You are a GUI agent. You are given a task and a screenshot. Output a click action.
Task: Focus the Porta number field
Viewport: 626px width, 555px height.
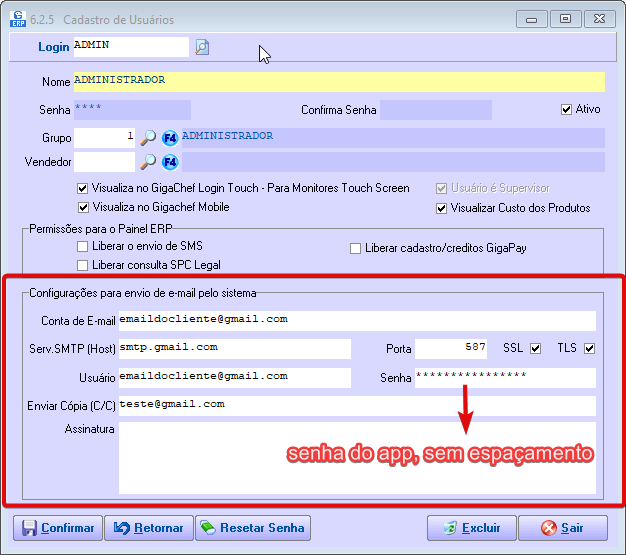(x=451, y=348)
